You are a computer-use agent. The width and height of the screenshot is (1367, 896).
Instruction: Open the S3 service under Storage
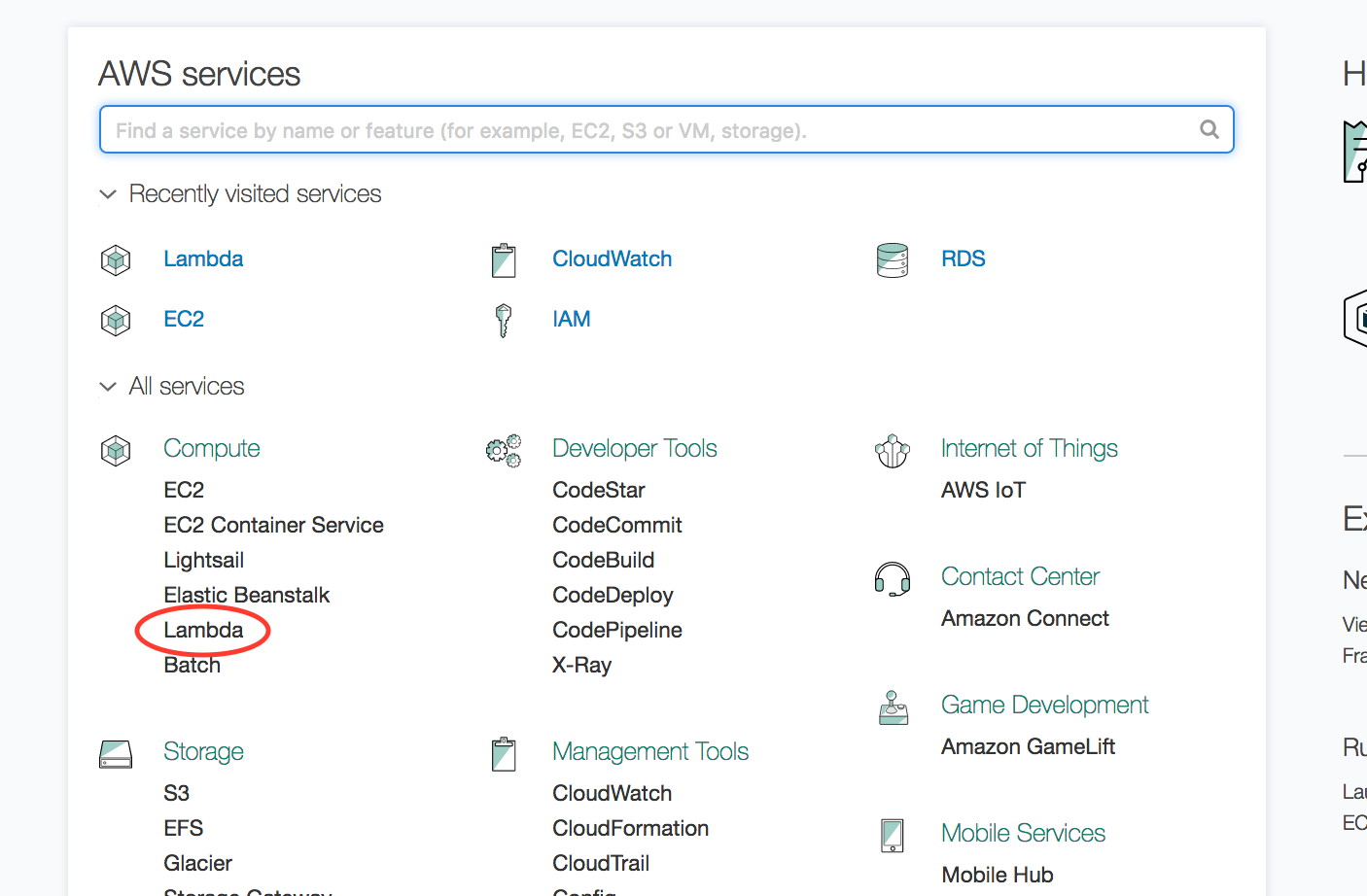(176, 793)
